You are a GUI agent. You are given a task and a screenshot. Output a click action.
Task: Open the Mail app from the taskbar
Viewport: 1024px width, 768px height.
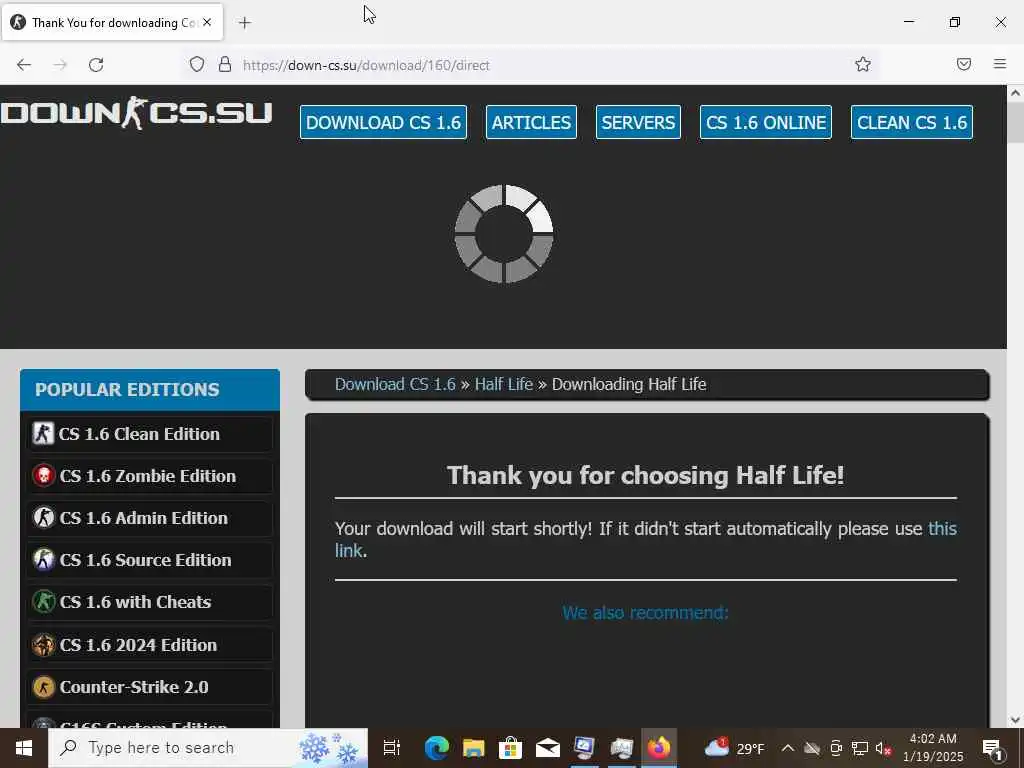(x=547, y=748)
